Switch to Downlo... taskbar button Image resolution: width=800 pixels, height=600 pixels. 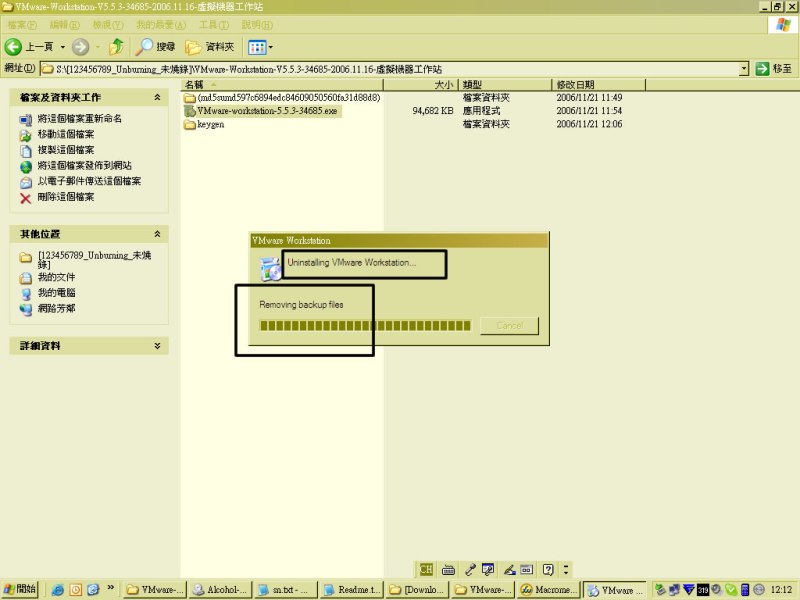pos(418,590)
